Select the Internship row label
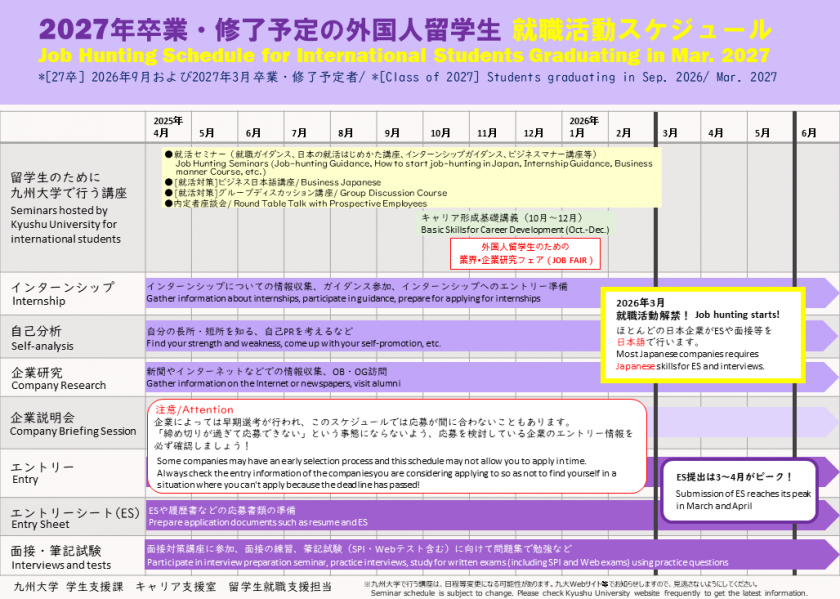The width and height of the screenshot is (840, 599). pyautogui.click(x=63, y=293)
